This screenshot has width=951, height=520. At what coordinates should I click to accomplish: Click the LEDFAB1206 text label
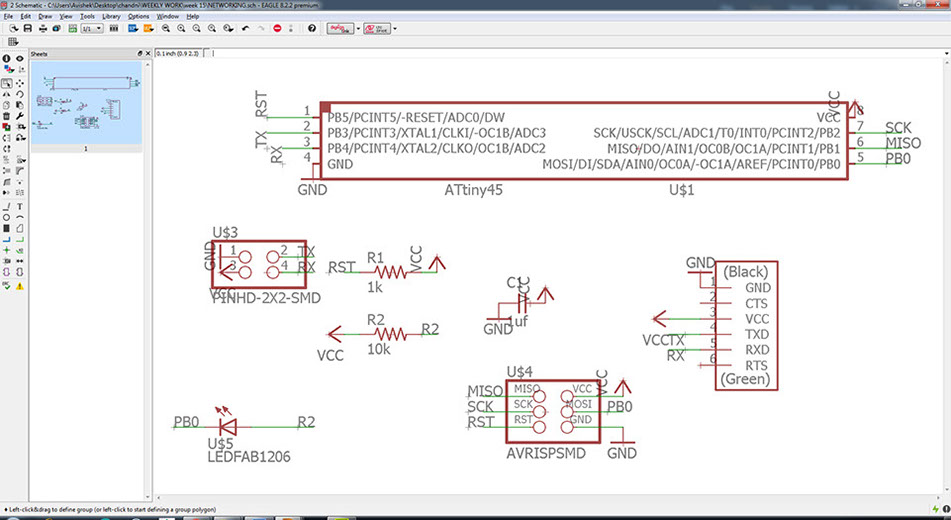[249, 457]
